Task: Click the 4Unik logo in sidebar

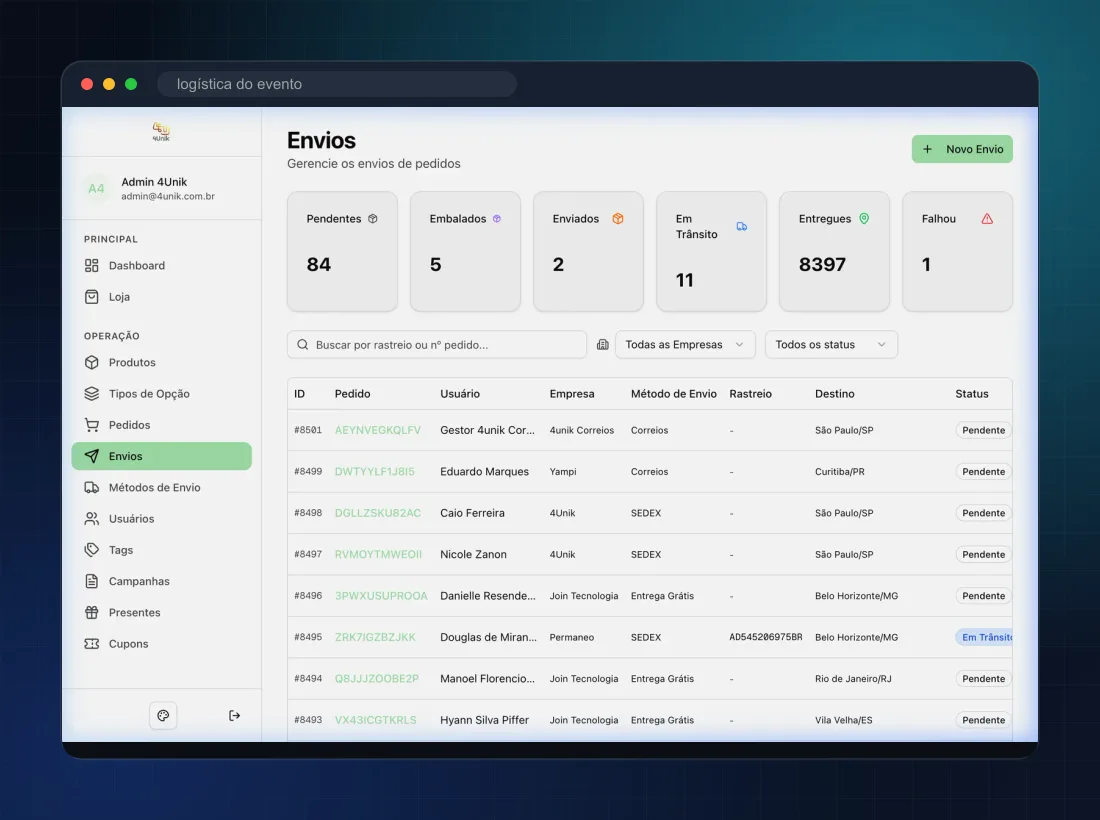Action: tap(161, 131)
